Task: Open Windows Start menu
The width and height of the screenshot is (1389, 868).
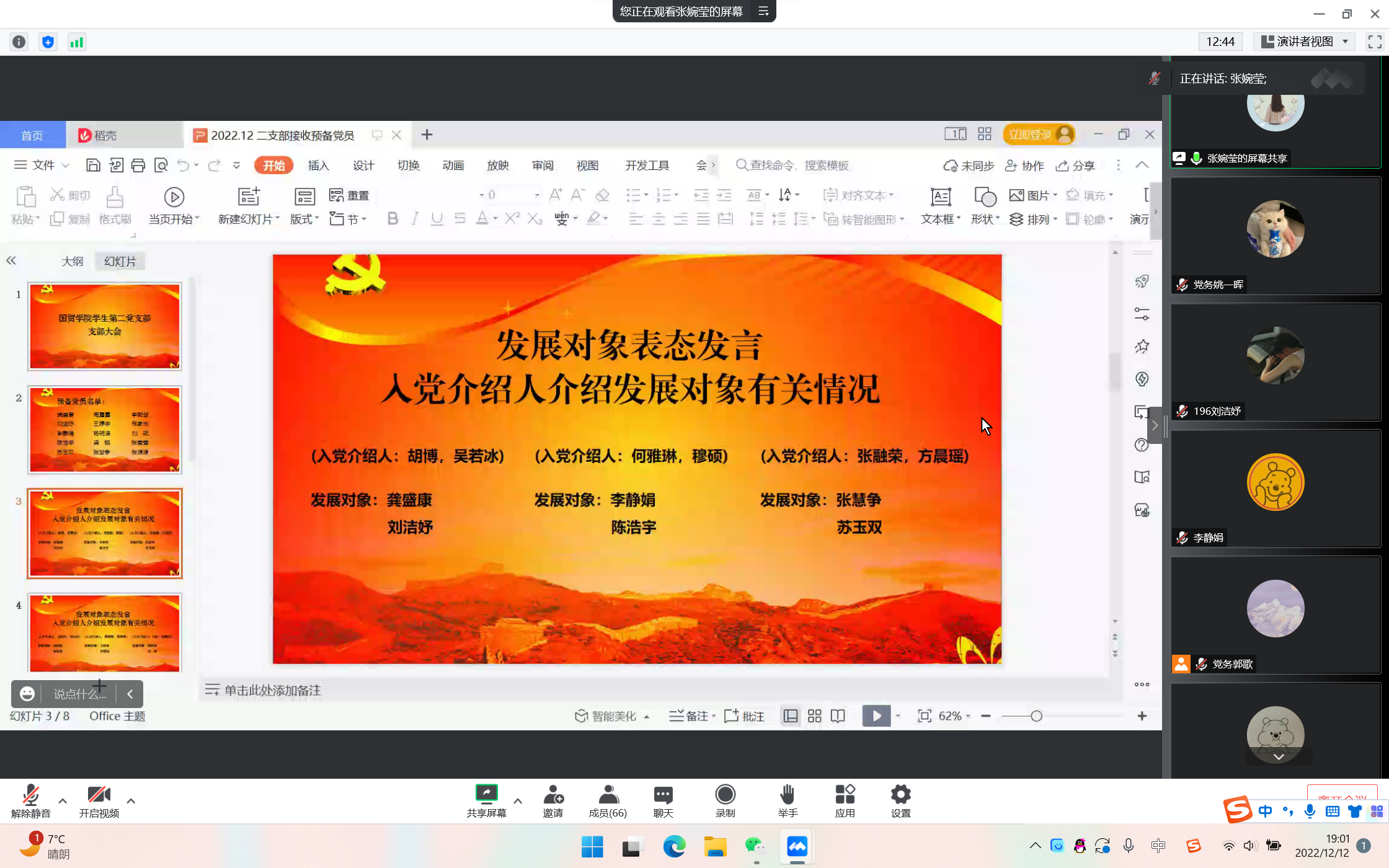Action: coord(592,846)
